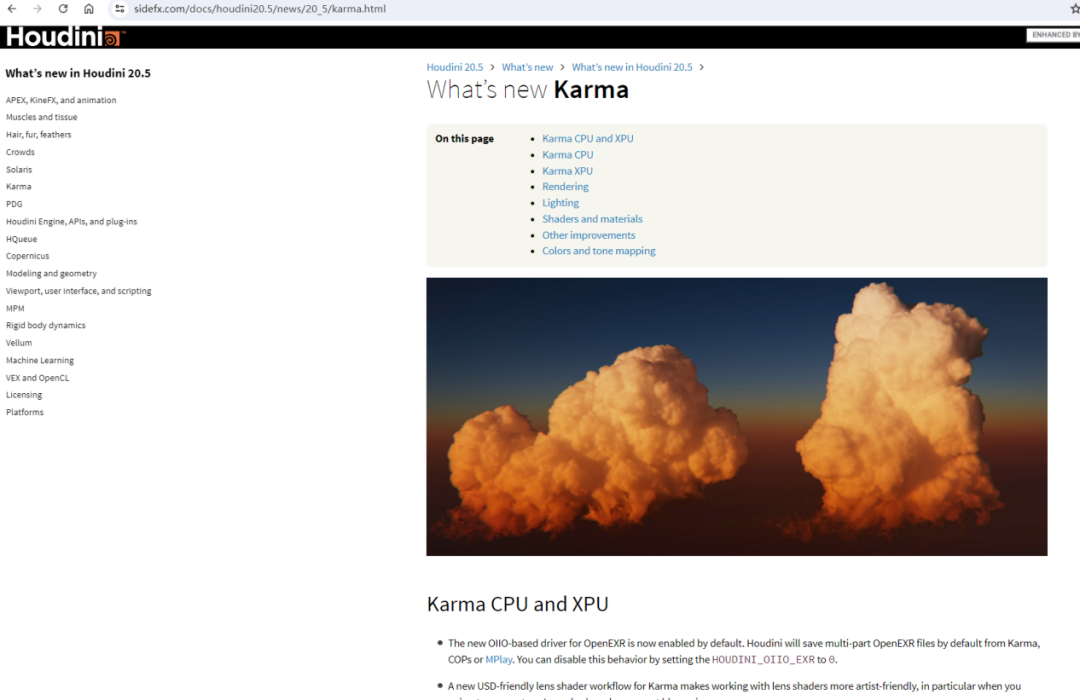Open Houdini 20.5 breadcrumb link

point(455,68)
